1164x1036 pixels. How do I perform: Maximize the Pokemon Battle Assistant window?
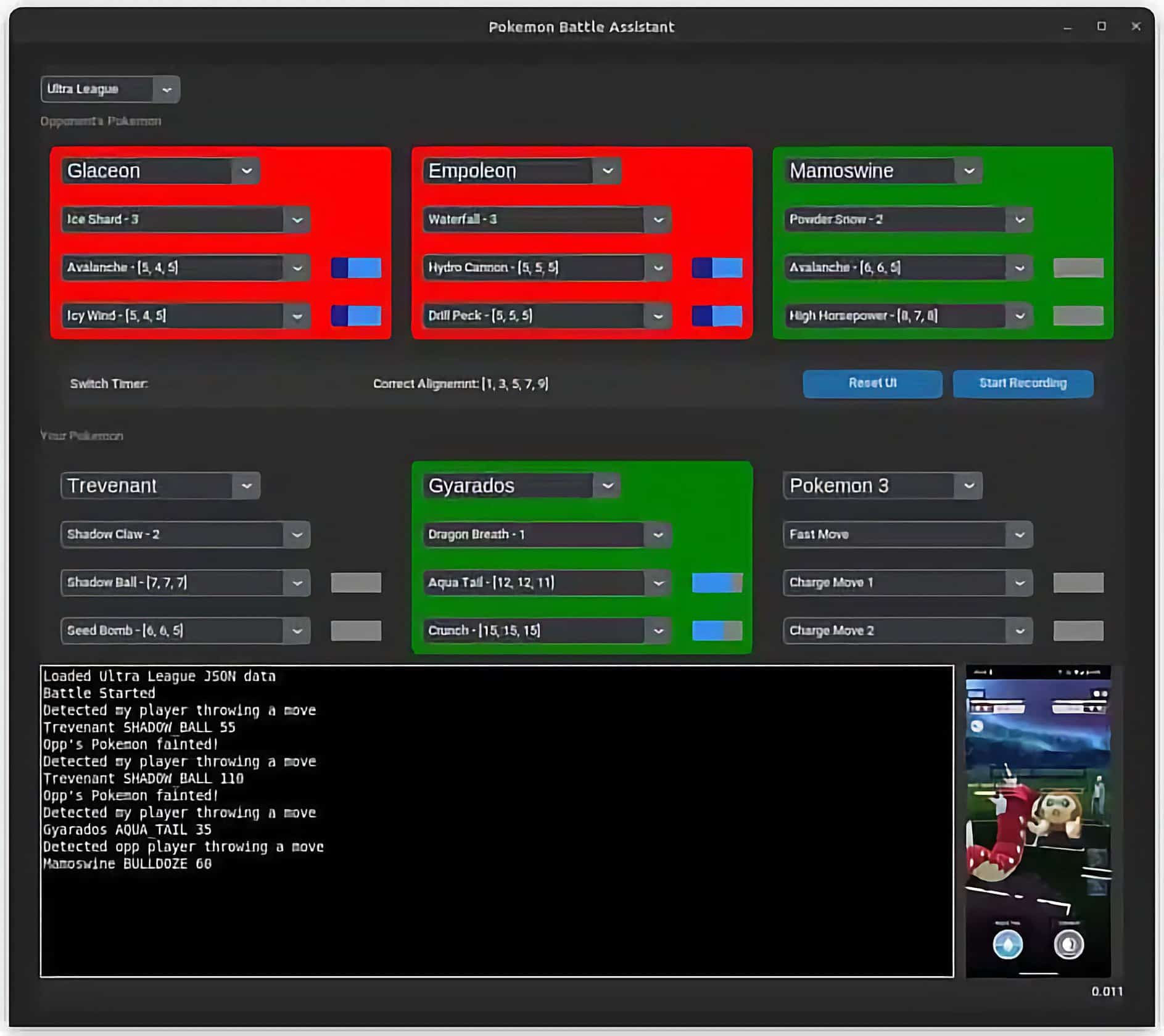point(1102,27)
